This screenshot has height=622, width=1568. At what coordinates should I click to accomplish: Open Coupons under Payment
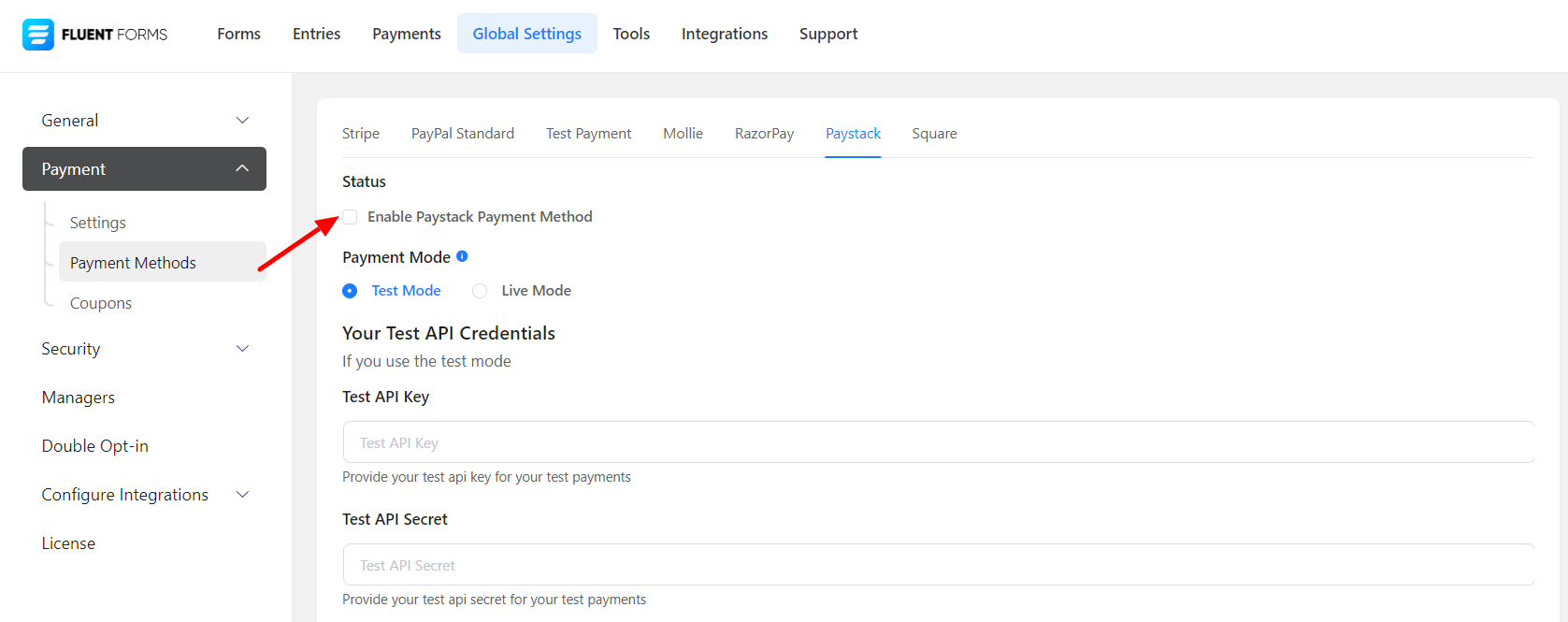click(x=101, y=303)
